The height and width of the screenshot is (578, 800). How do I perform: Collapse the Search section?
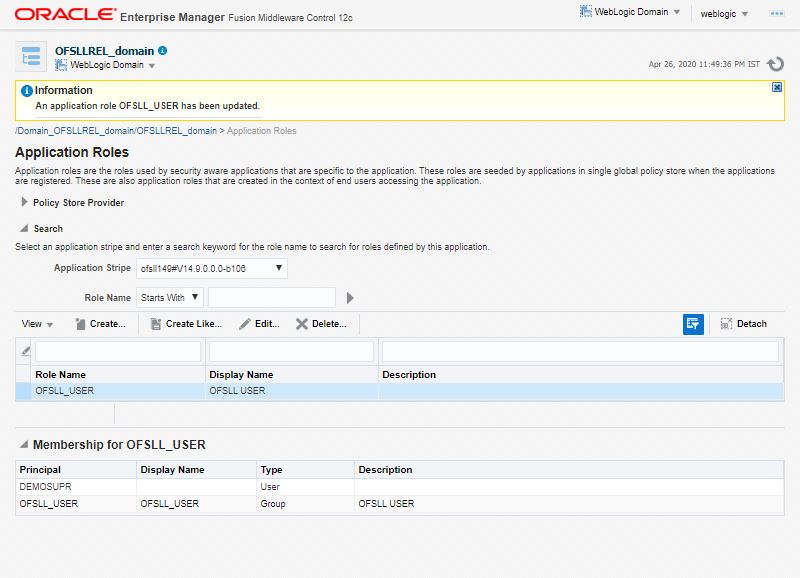pyautogui.click(x=23, y=228)
